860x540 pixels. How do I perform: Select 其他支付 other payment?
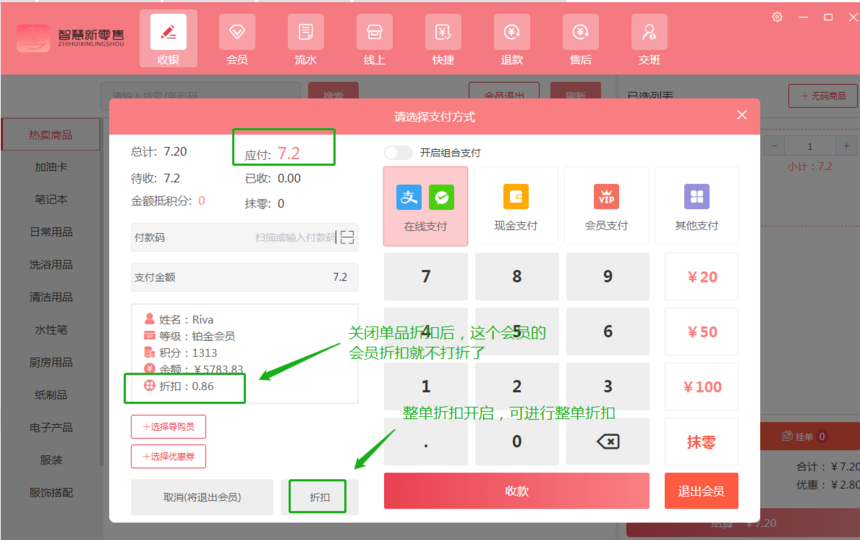click(697, 206)
